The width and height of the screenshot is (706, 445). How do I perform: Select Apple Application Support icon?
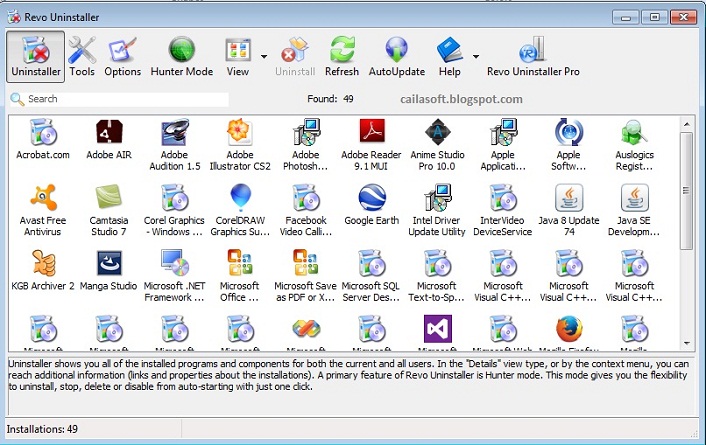point(503,132)
